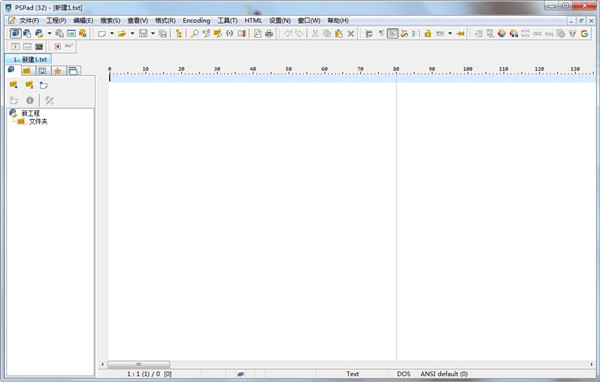Click the scissors Cut icon
The height and width of the screenshot is (382, 600).
(315, 34)
